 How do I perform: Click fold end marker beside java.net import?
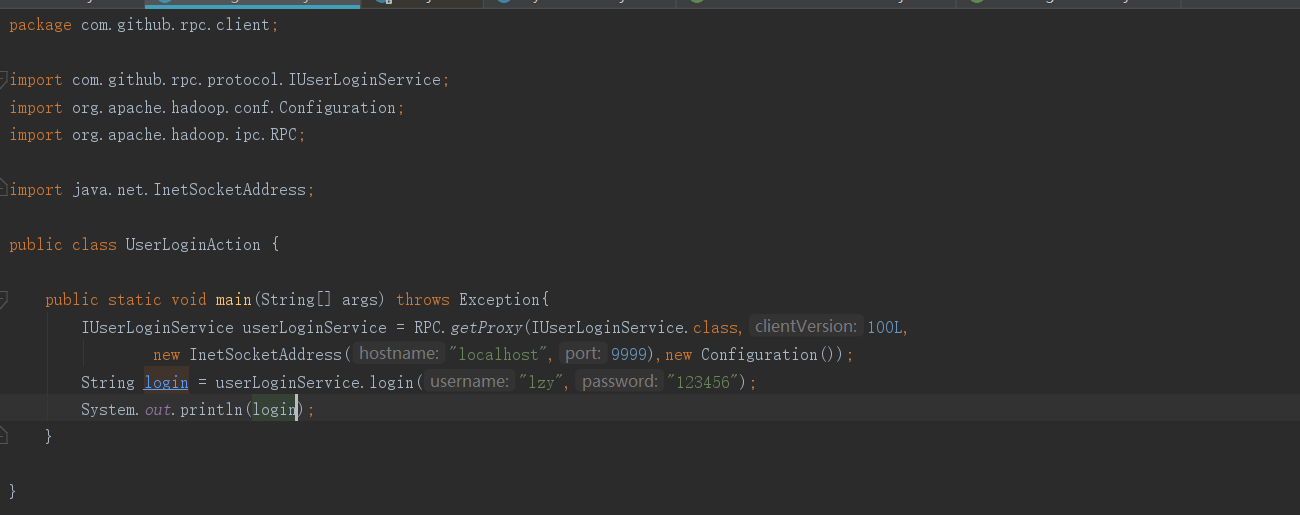click(4, 189)
